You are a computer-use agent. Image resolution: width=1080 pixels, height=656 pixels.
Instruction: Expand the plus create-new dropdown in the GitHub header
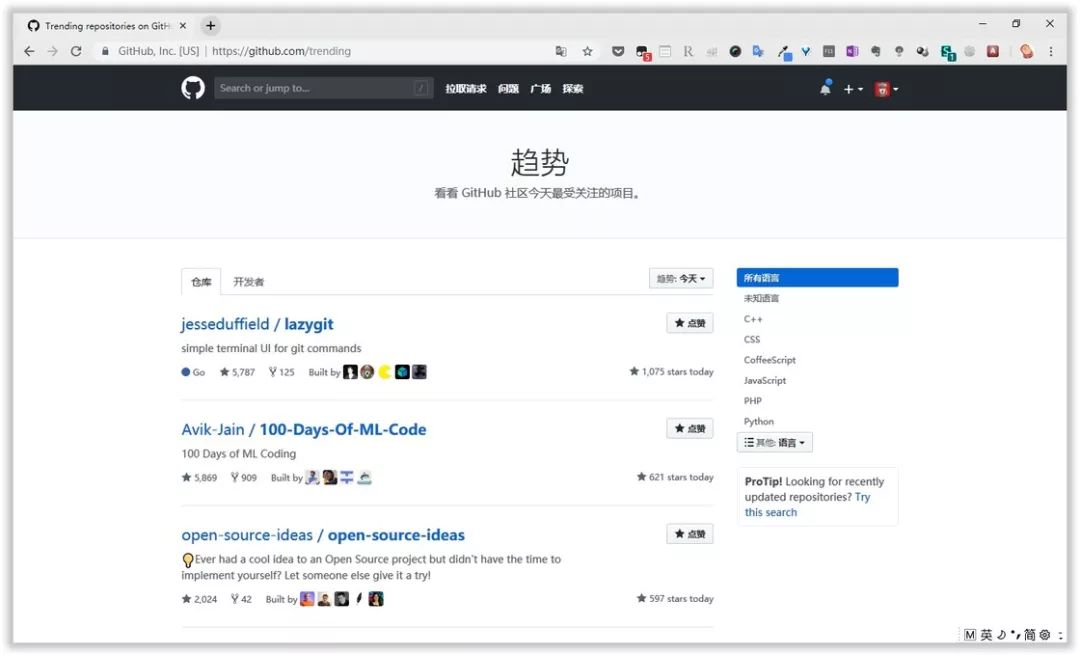pos(853,89)
